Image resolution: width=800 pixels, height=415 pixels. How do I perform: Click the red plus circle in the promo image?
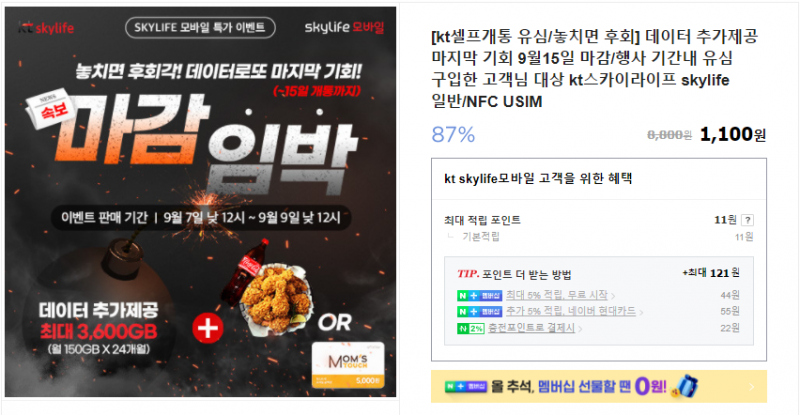click(208, 328)
